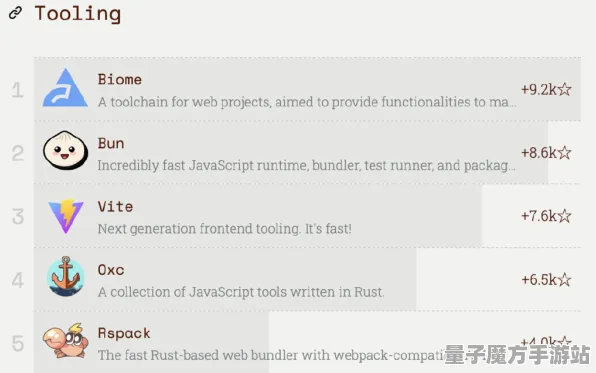Follow the Vite project link
Screen dimensions: 596x373
click(x=116, y=206)
